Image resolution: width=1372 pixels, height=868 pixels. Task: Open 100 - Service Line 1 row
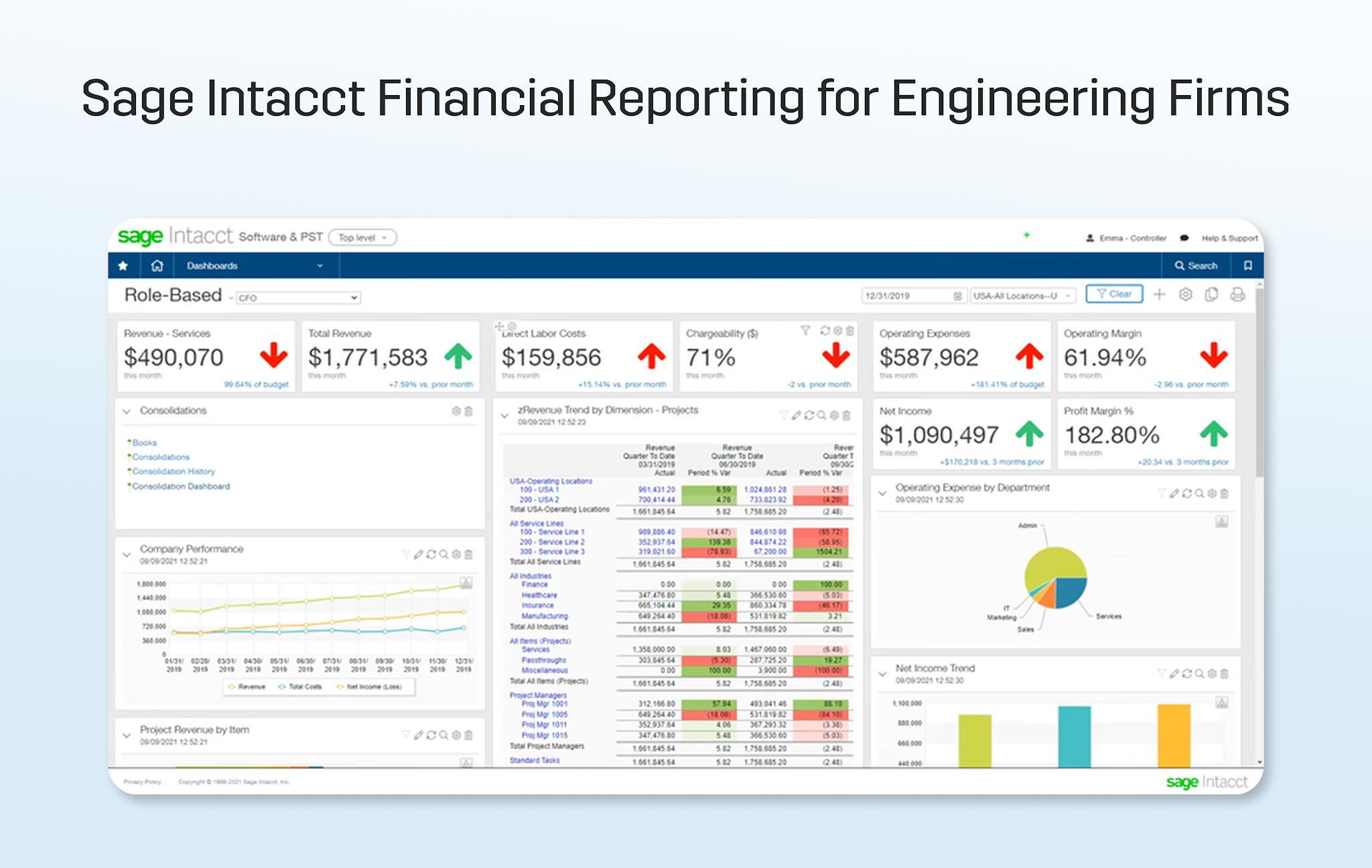(552, 532)
